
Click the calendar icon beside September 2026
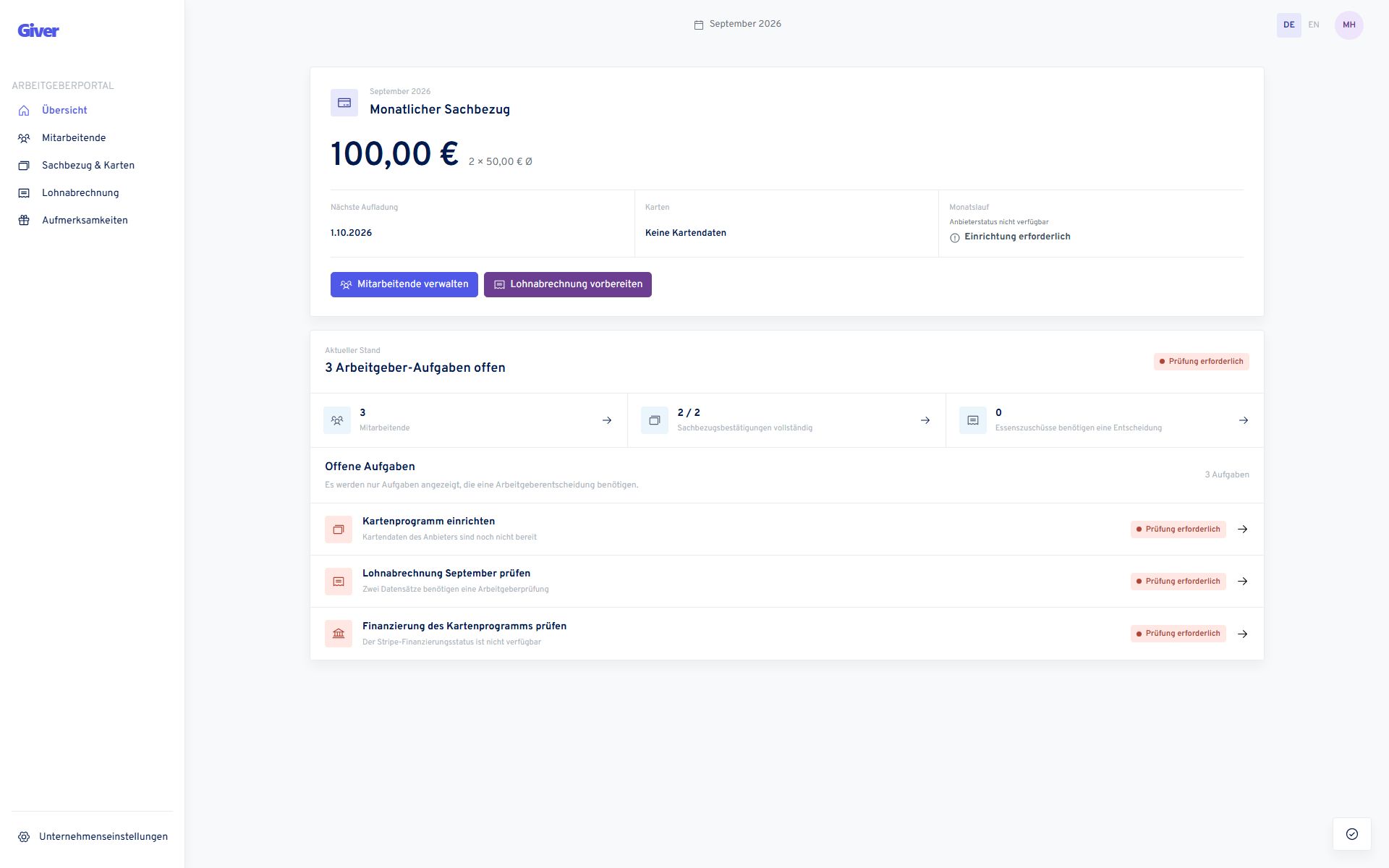pyautogui.click(x=699, y=25)
